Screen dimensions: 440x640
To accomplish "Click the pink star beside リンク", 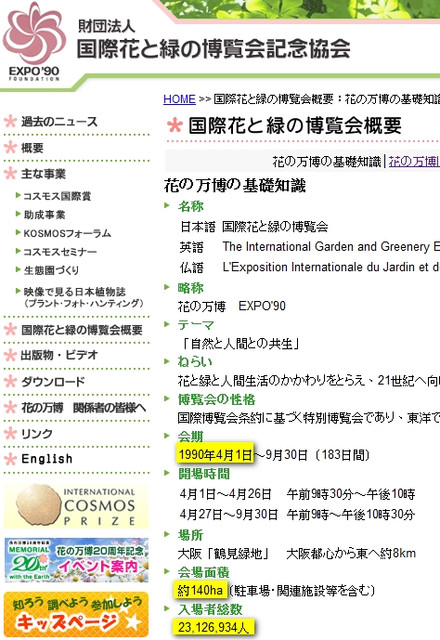I will coord(10,433).
